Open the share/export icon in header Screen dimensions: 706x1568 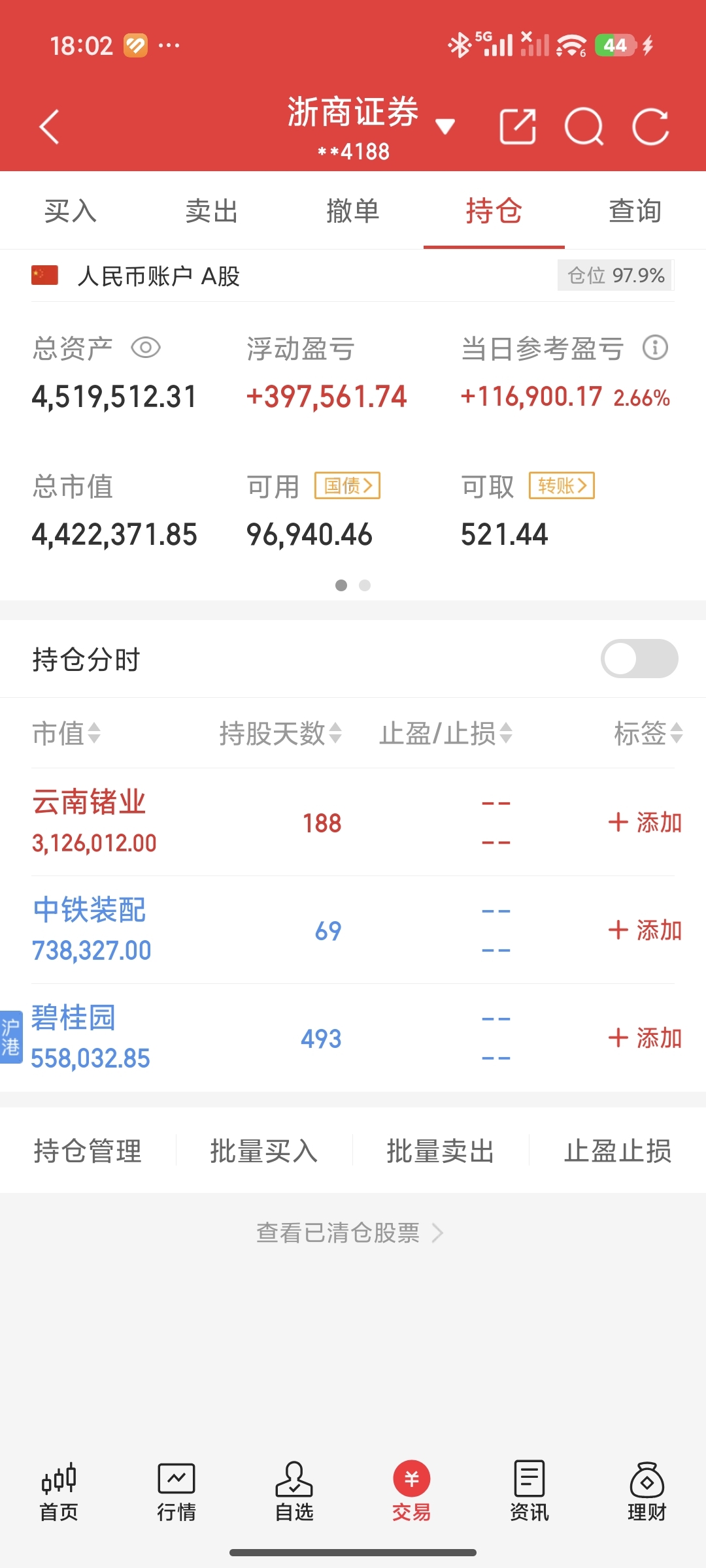(518, 126)
